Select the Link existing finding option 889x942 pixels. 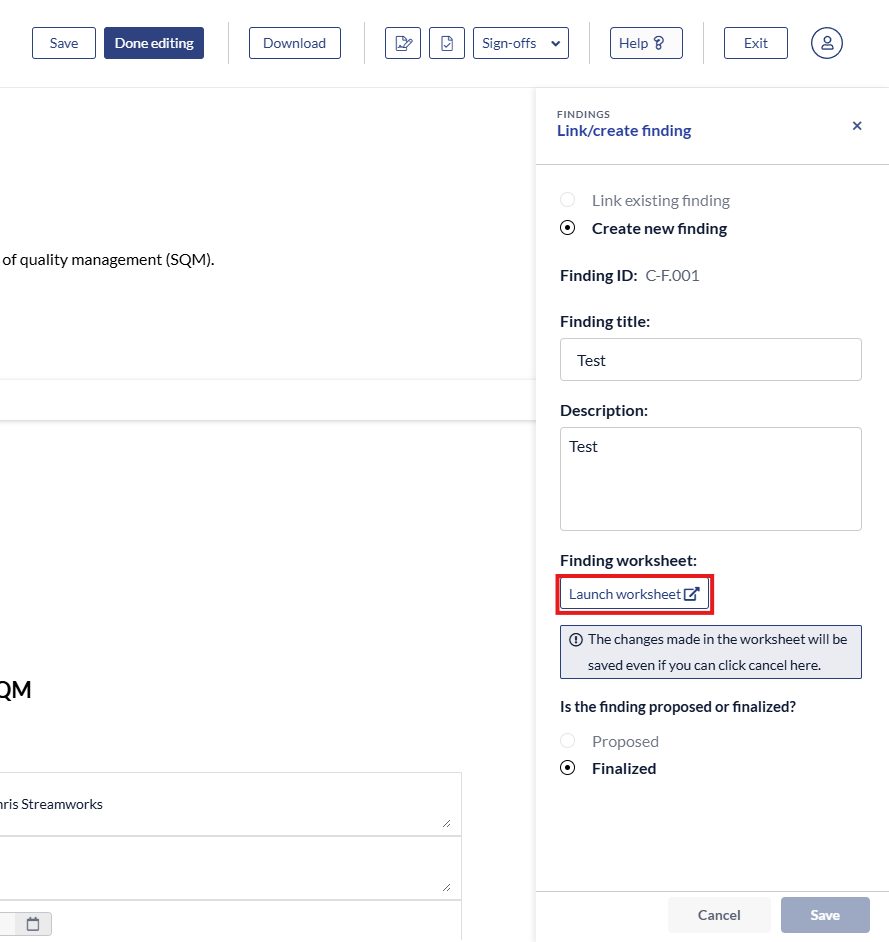pyautogui.click(x=568, y=200)
